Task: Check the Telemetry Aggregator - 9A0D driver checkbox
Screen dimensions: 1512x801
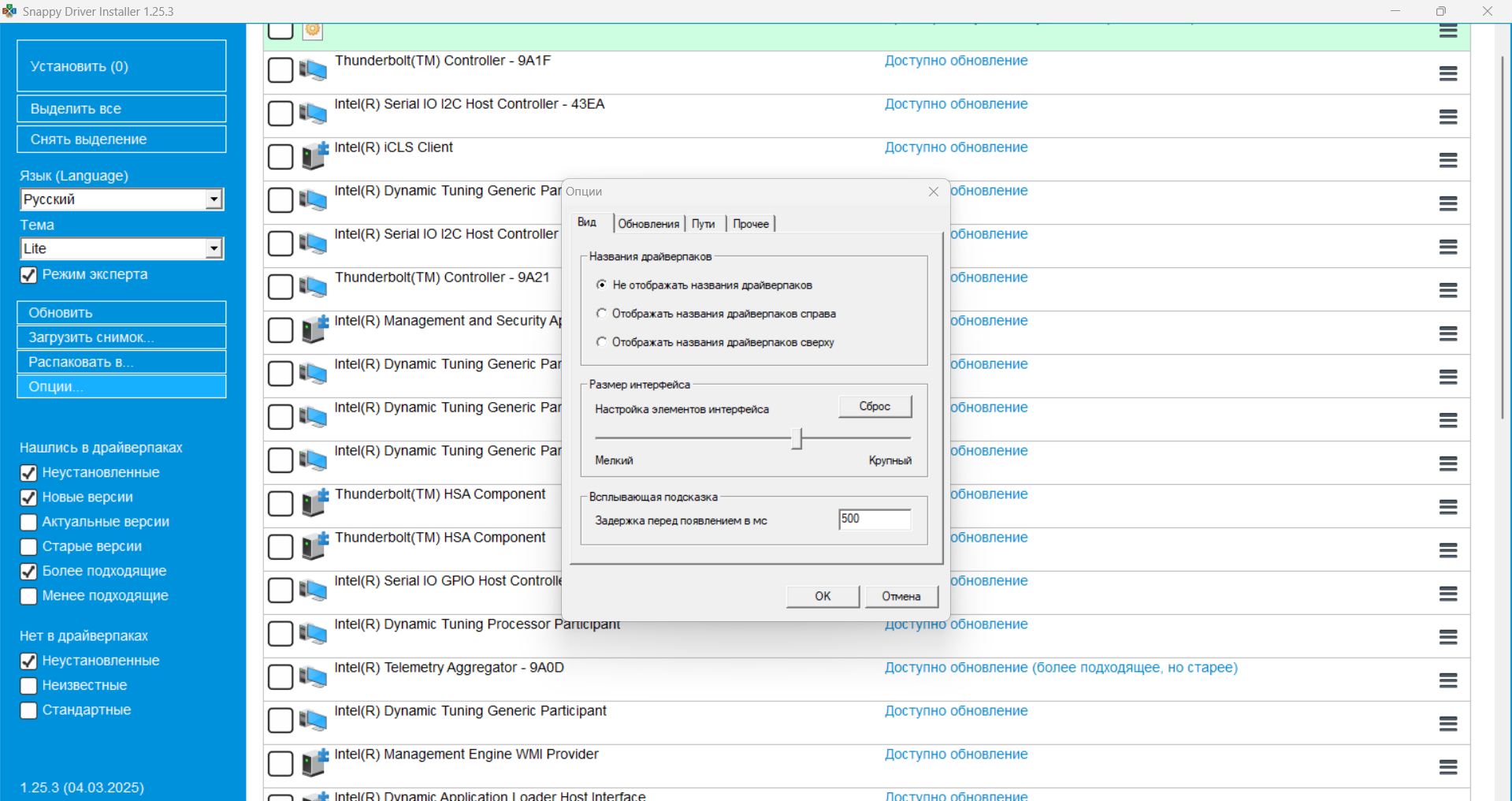Action: [280, 677]
